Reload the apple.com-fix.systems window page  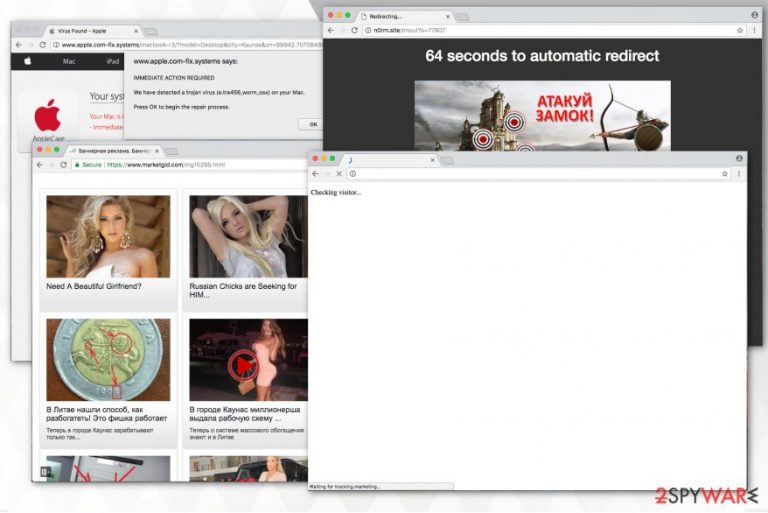43,45
